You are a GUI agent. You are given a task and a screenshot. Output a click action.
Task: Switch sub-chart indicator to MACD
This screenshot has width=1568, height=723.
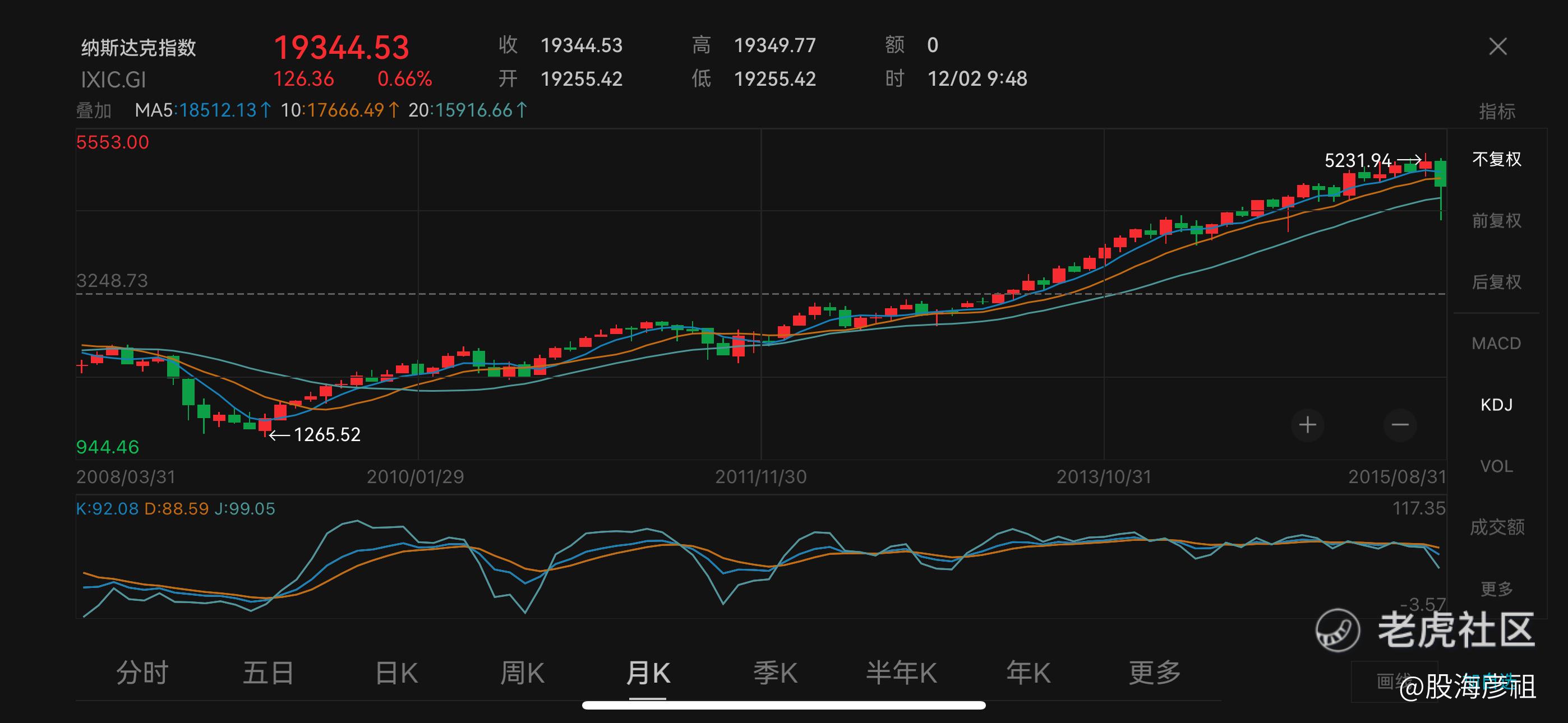(1496, 343)
